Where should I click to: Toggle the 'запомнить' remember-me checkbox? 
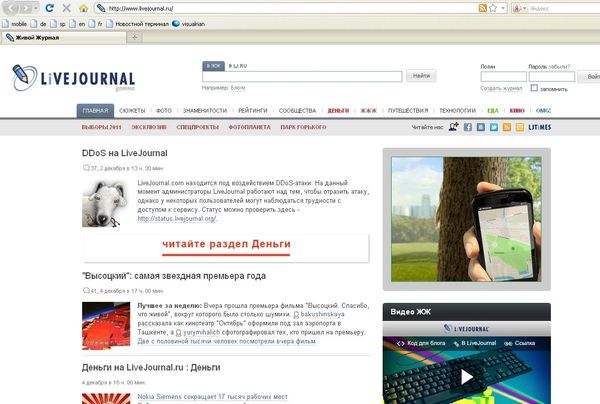534,88
